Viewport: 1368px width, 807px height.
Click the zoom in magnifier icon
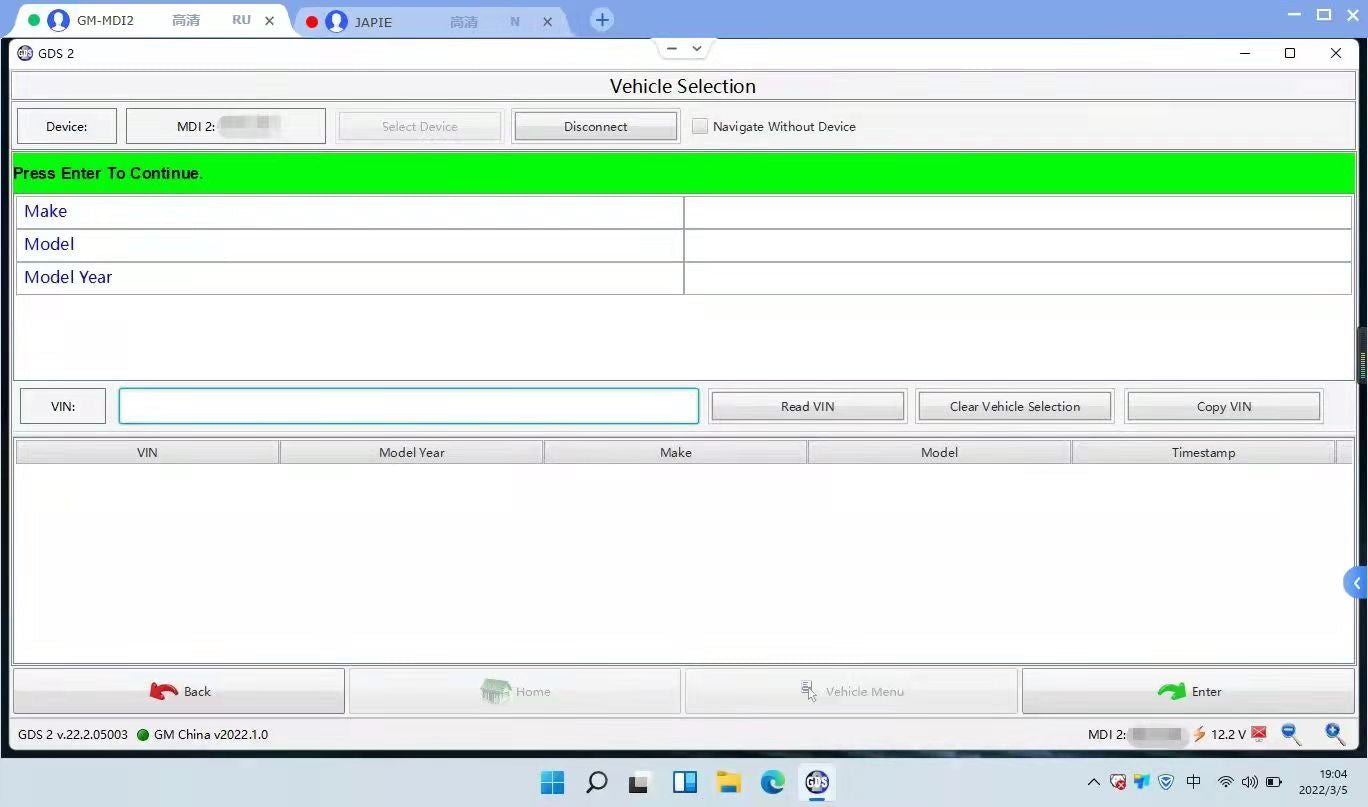pos(1335,734)
